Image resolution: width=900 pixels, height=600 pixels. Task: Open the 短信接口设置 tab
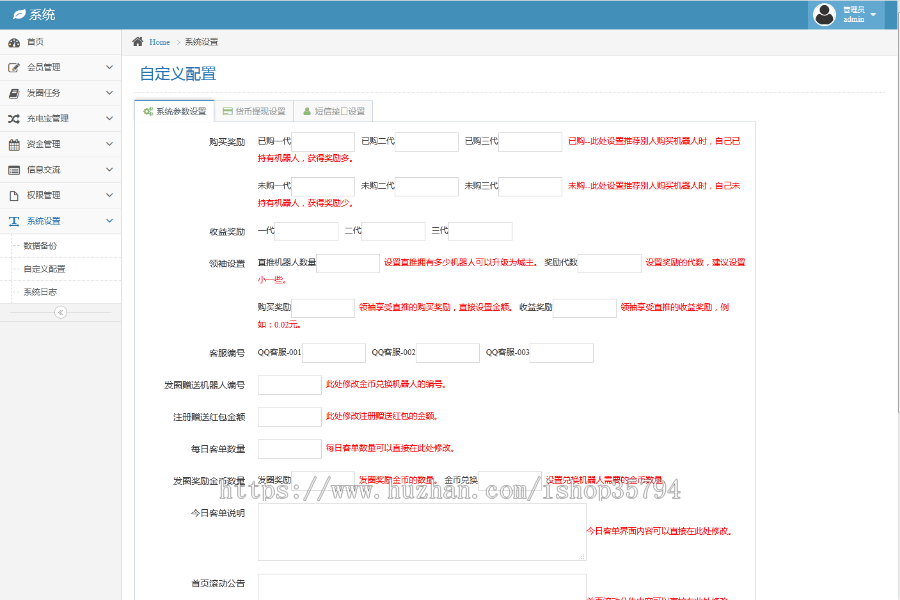[333, 111]
